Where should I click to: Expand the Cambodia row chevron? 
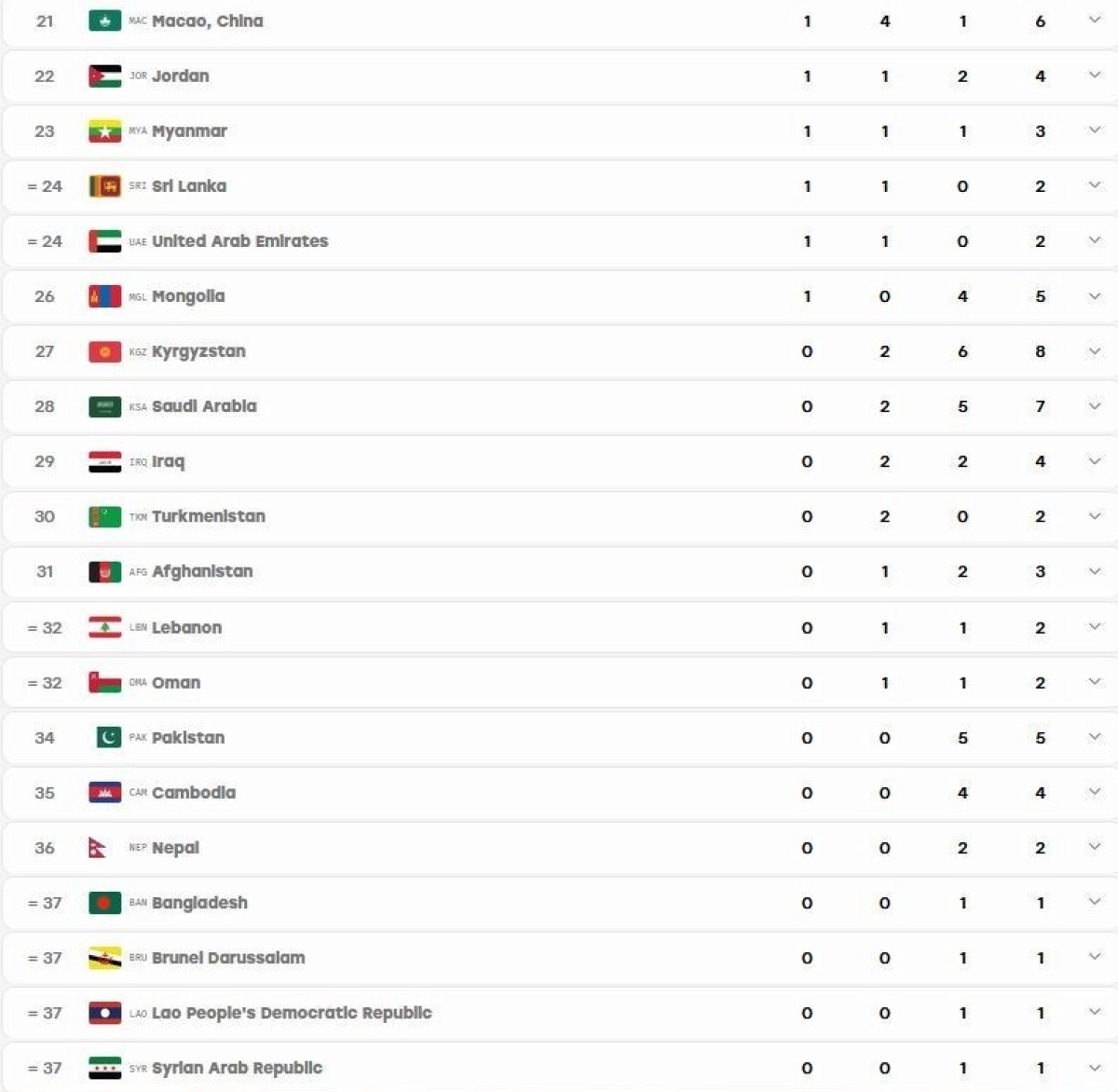point(1095,792)
